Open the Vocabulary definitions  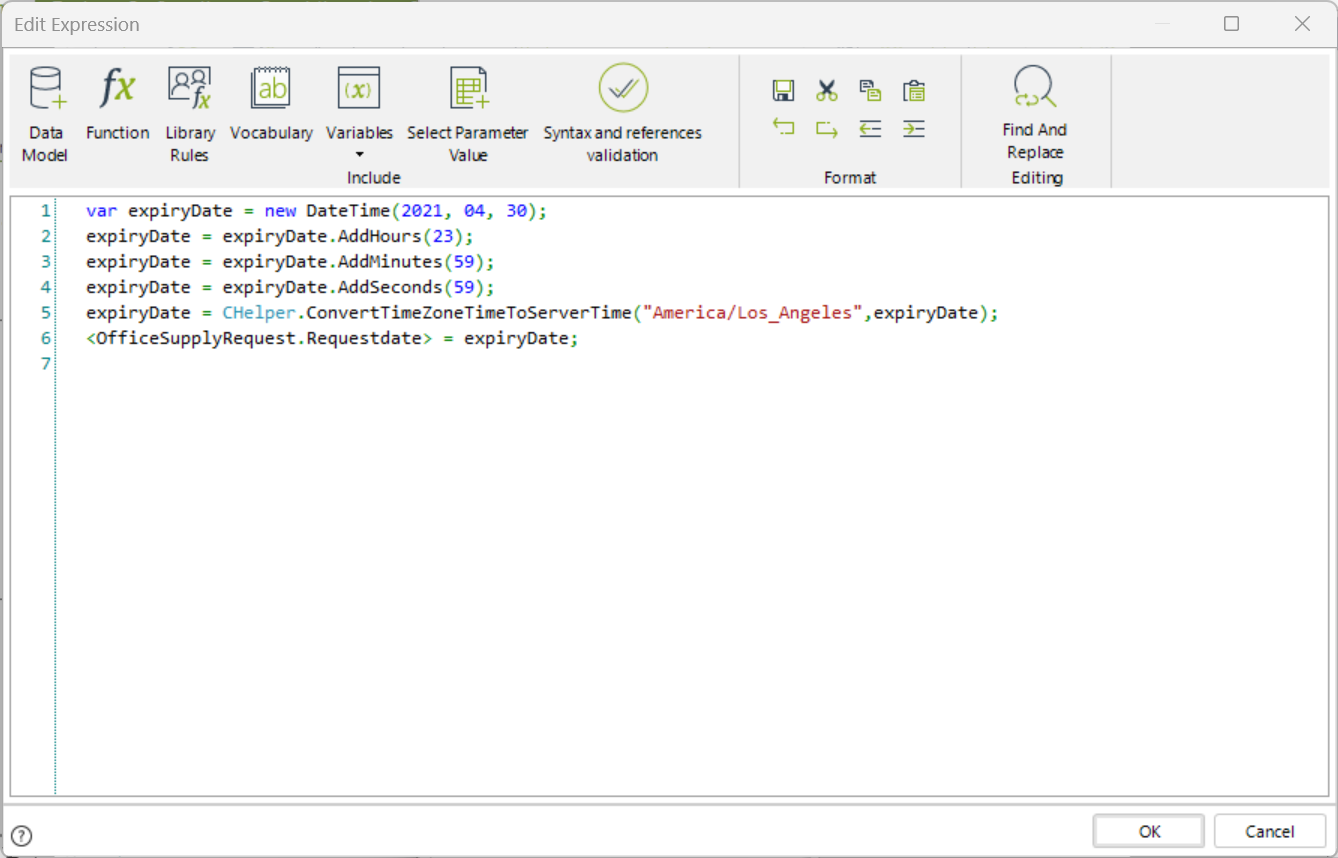tap(271, 103)
